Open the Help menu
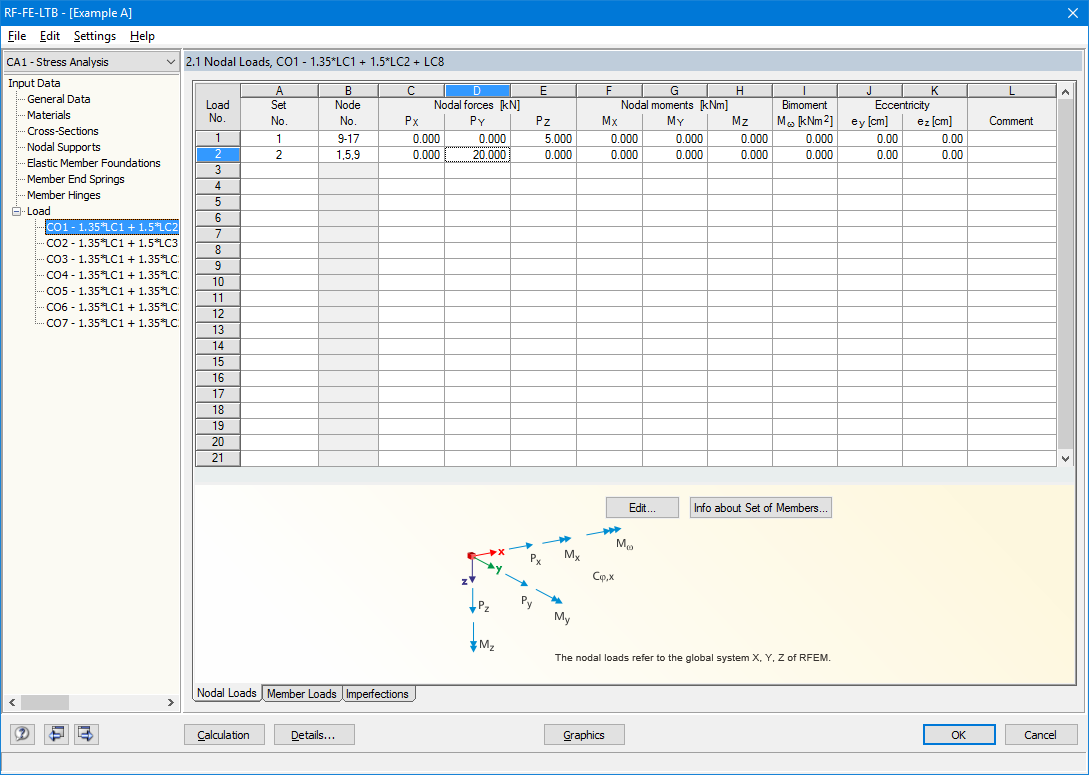 [x=142, y=36]
